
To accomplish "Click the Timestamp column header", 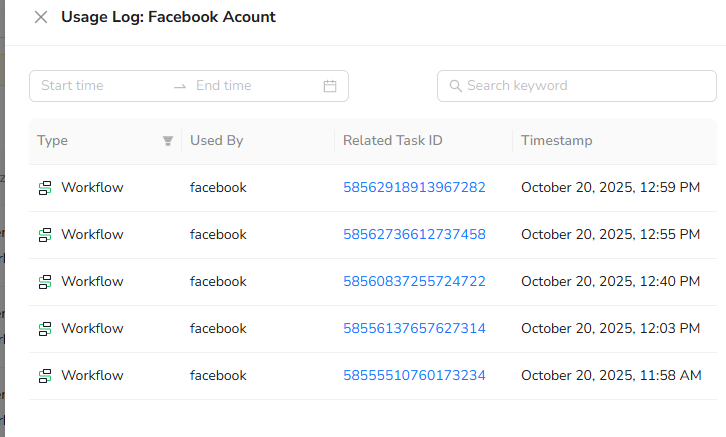I will point(557,141).
